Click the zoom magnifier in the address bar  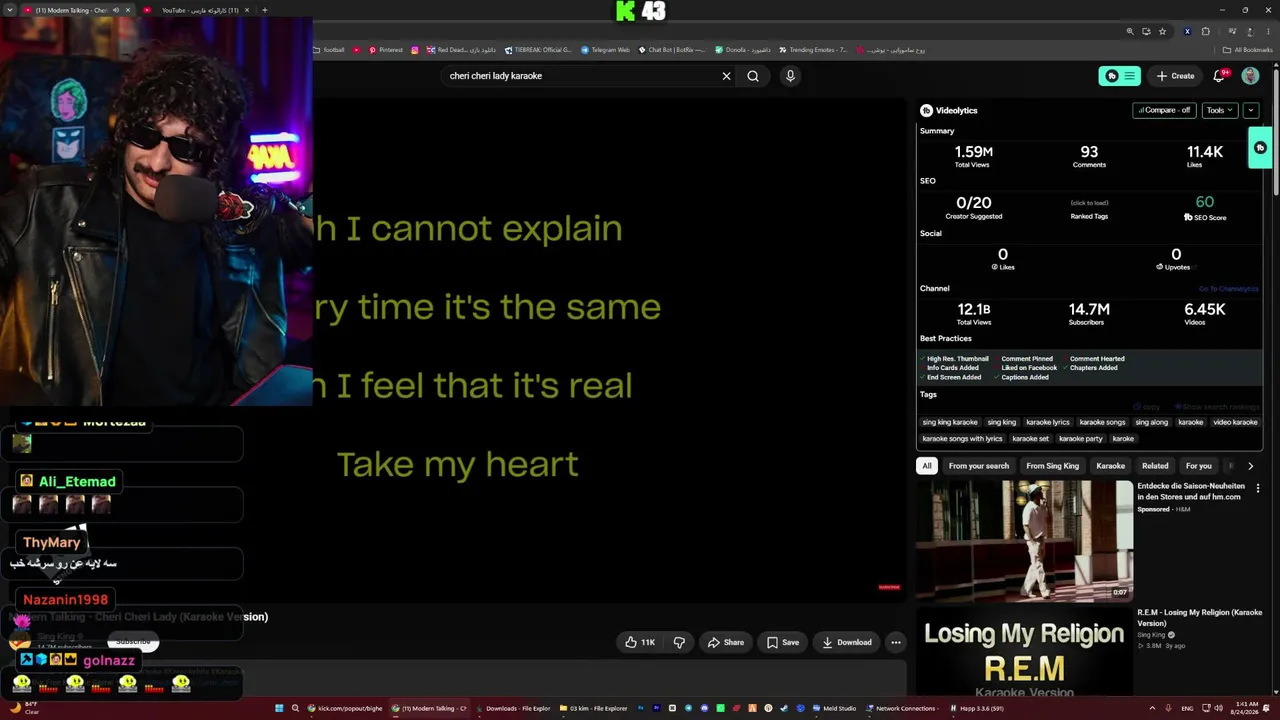click(x=1130, y=31)
